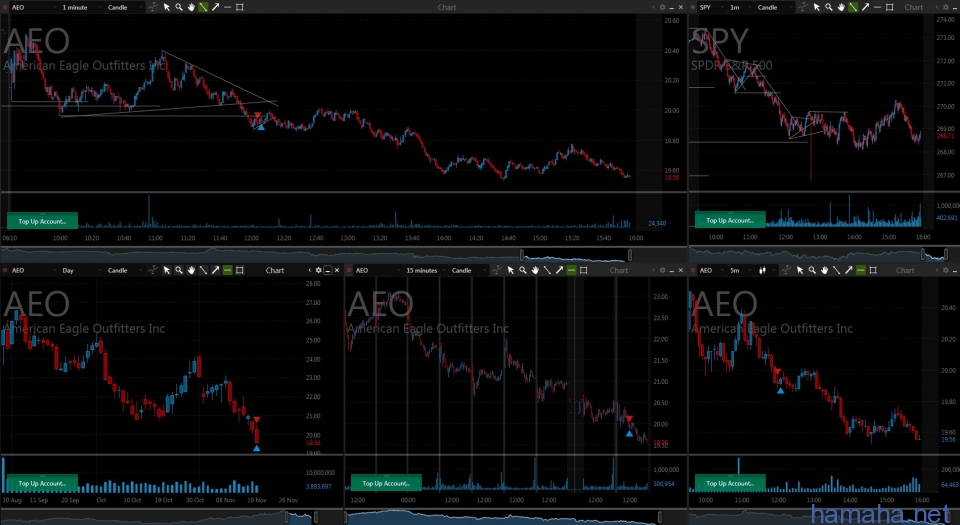The height and width of the screenshot is (525, 960).
Task: Collapse chevron beside gear in AEO 1 minute chart
Action: coord(654,7)
